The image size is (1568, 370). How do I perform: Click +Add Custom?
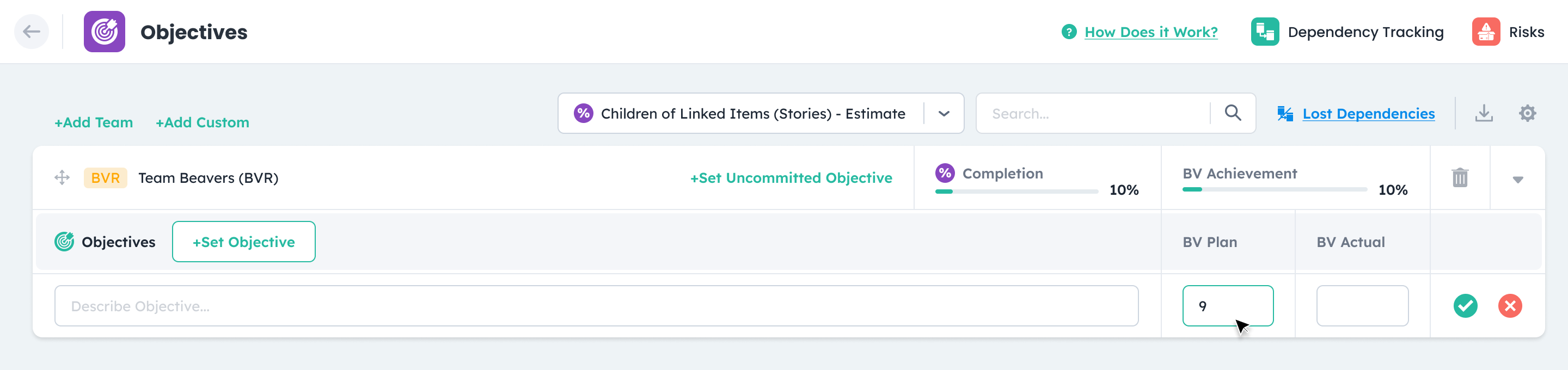click(202, 122)
